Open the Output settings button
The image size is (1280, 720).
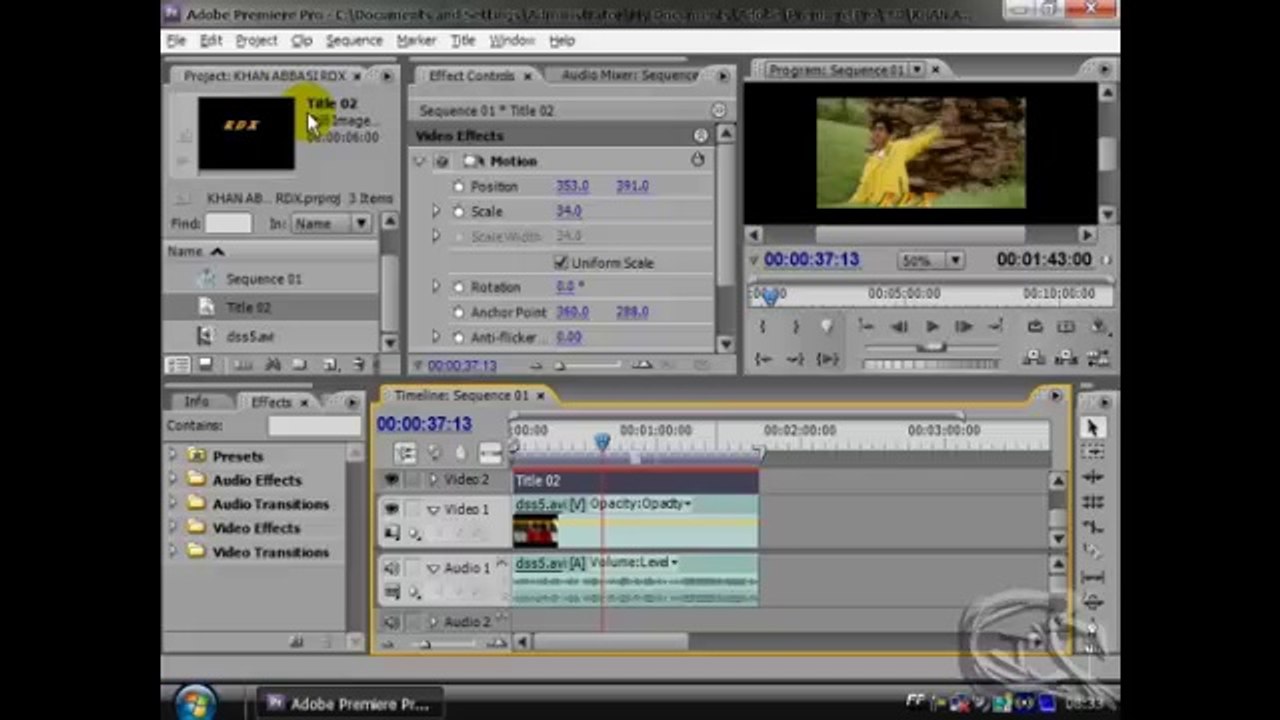(x=1098, y=326)
